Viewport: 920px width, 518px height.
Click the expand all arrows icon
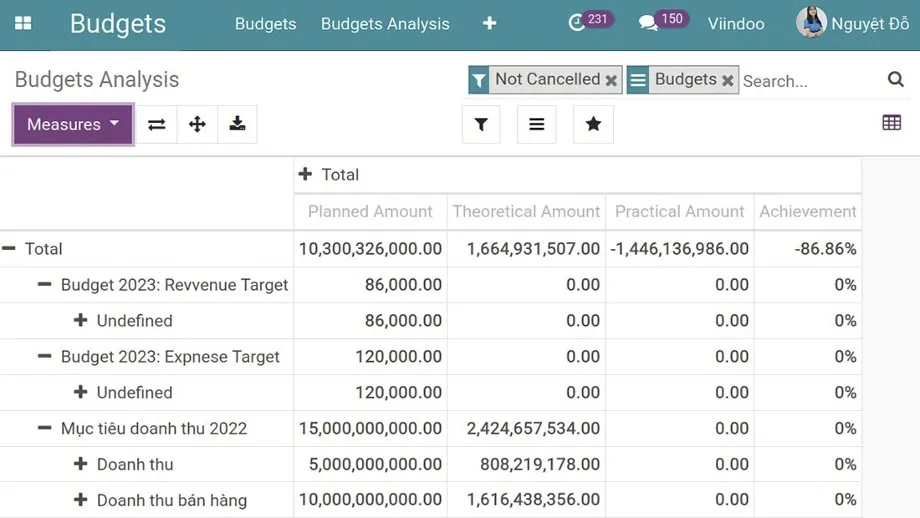(197, 124)
